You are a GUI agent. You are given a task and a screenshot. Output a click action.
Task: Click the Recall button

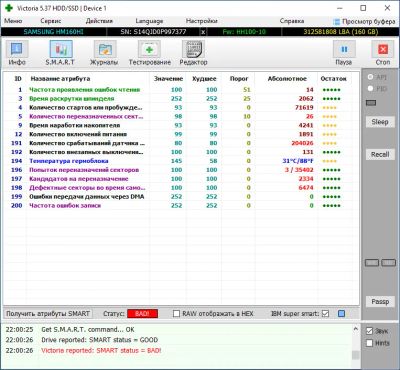[380, 154]
